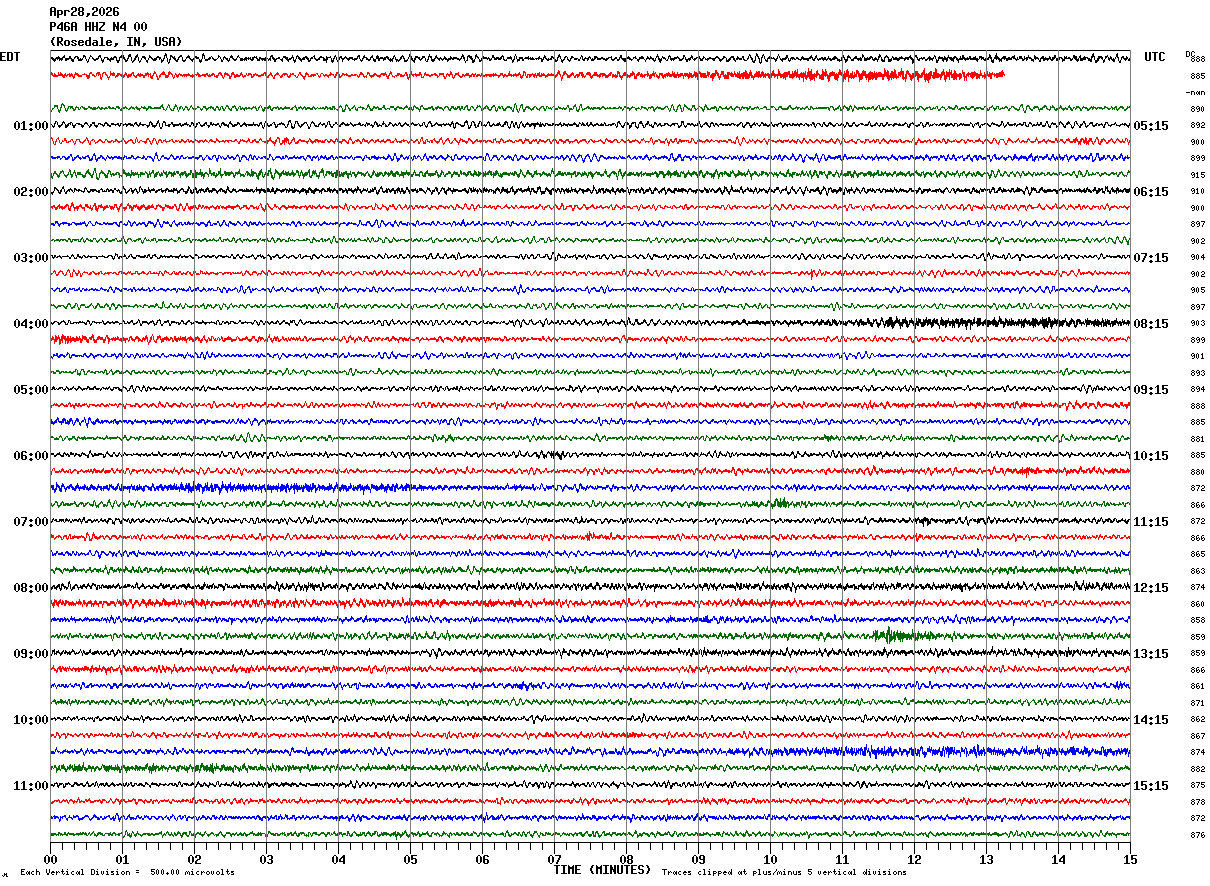
Task: Click the "DC" column header
Action: point(1190,54)
